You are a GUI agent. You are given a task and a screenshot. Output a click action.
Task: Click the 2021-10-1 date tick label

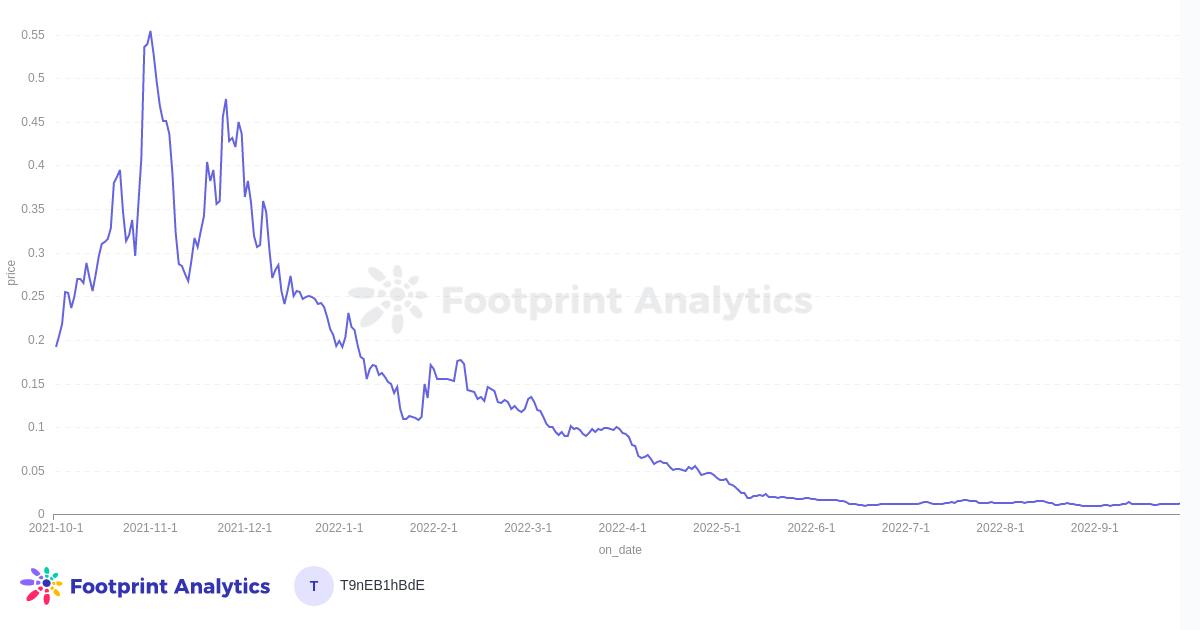pos(56,528)
